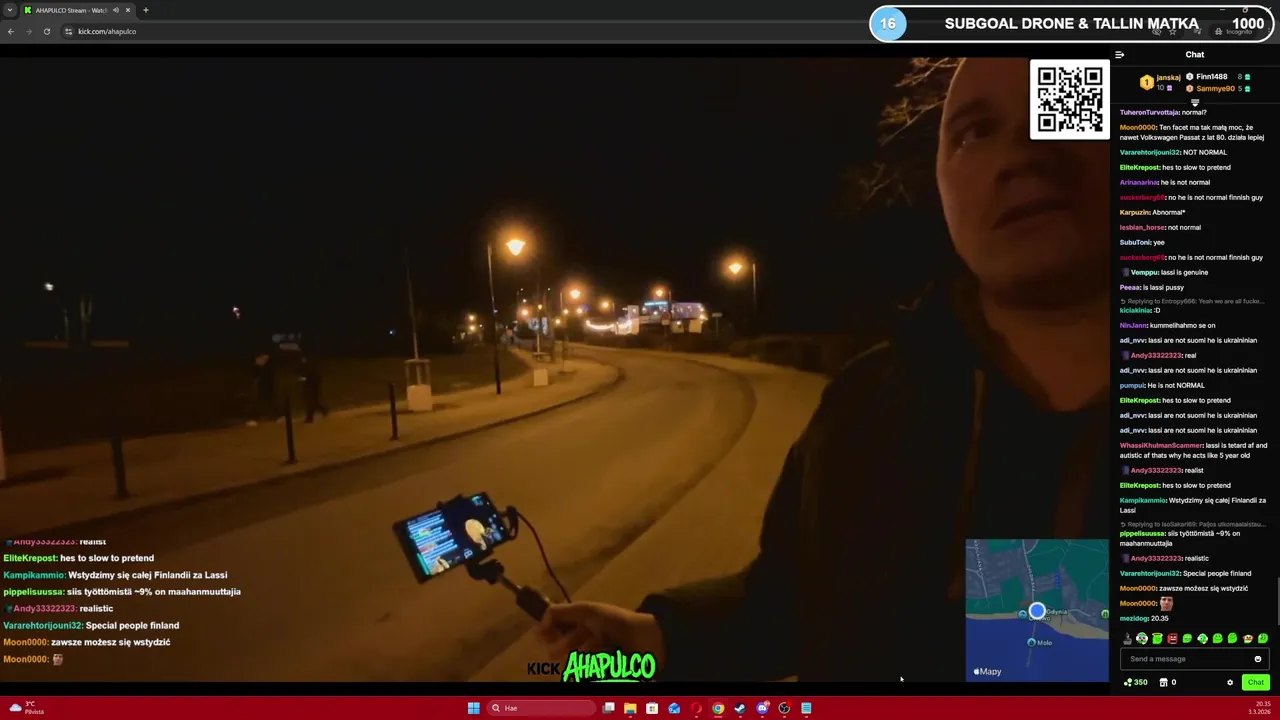Open Task View on taskbar
Screen dimensions: 1280x720
608,708
